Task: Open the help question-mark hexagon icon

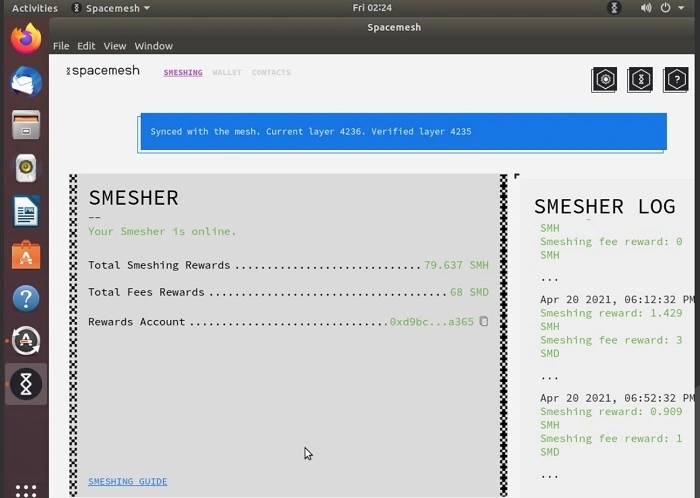Action: coord(676,80)
